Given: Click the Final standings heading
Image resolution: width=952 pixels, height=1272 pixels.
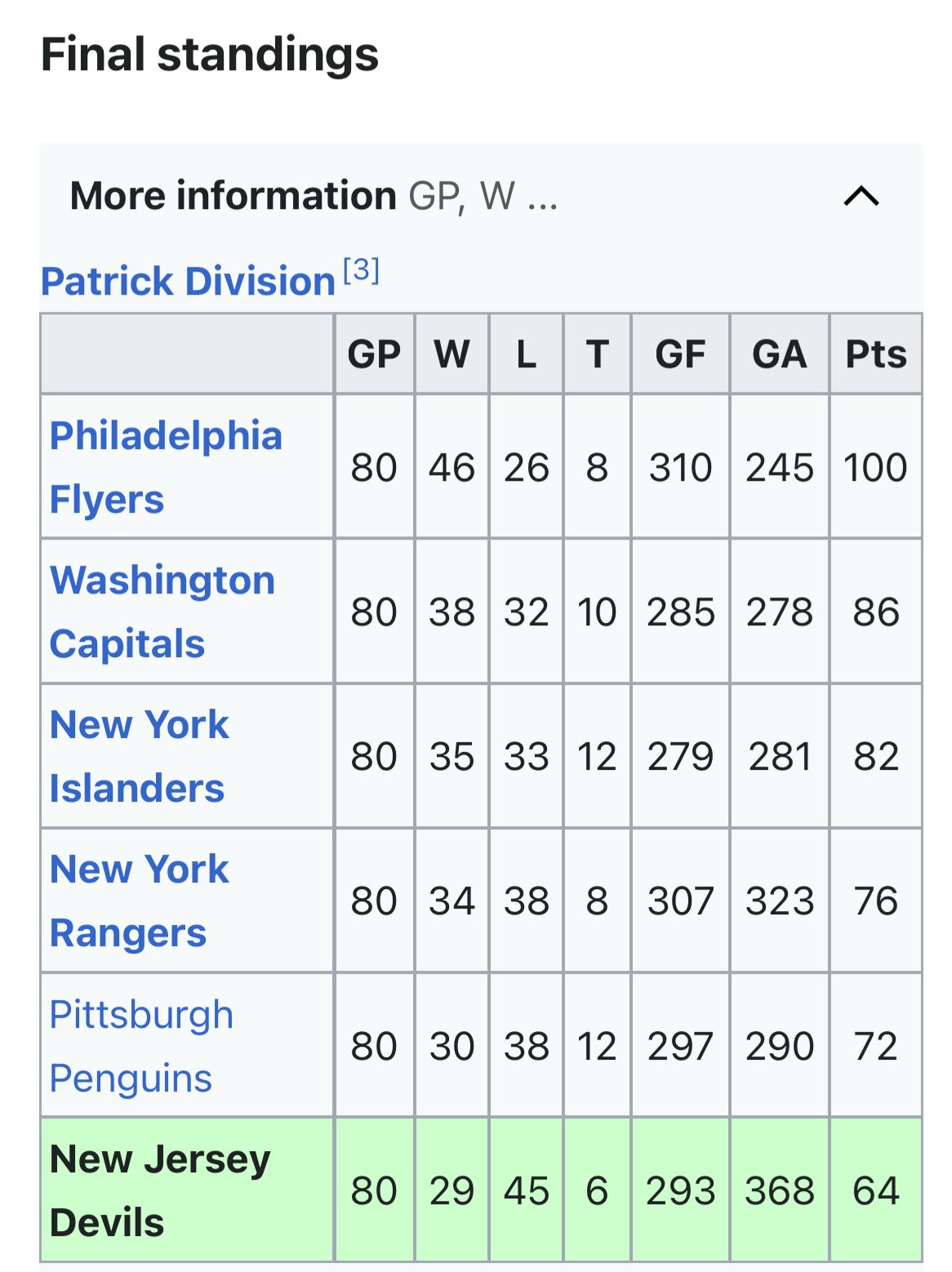Looking at the screenshot, I should click(210, 55).
